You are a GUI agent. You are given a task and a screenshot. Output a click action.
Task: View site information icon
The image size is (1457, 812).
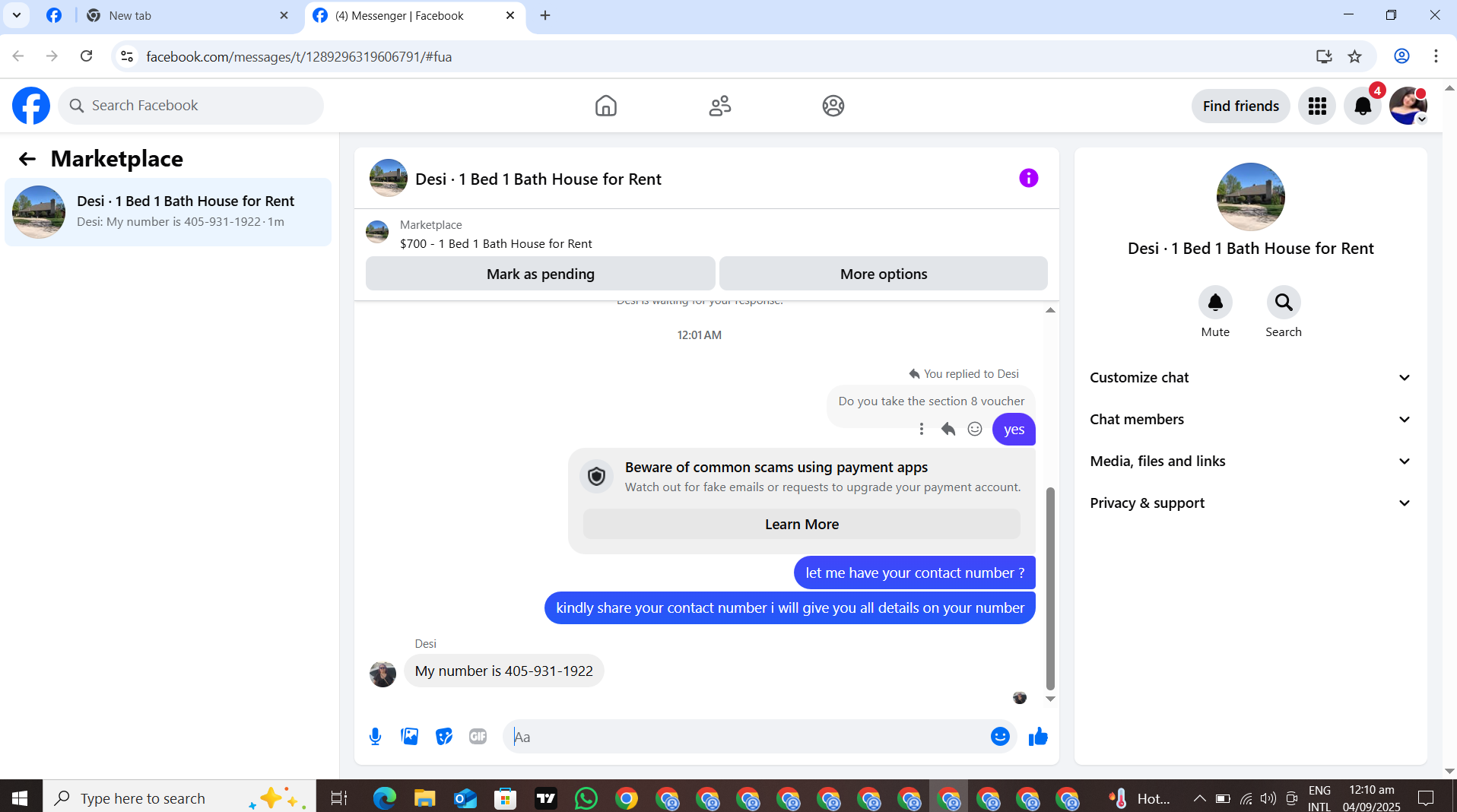[x=128, y=56]
